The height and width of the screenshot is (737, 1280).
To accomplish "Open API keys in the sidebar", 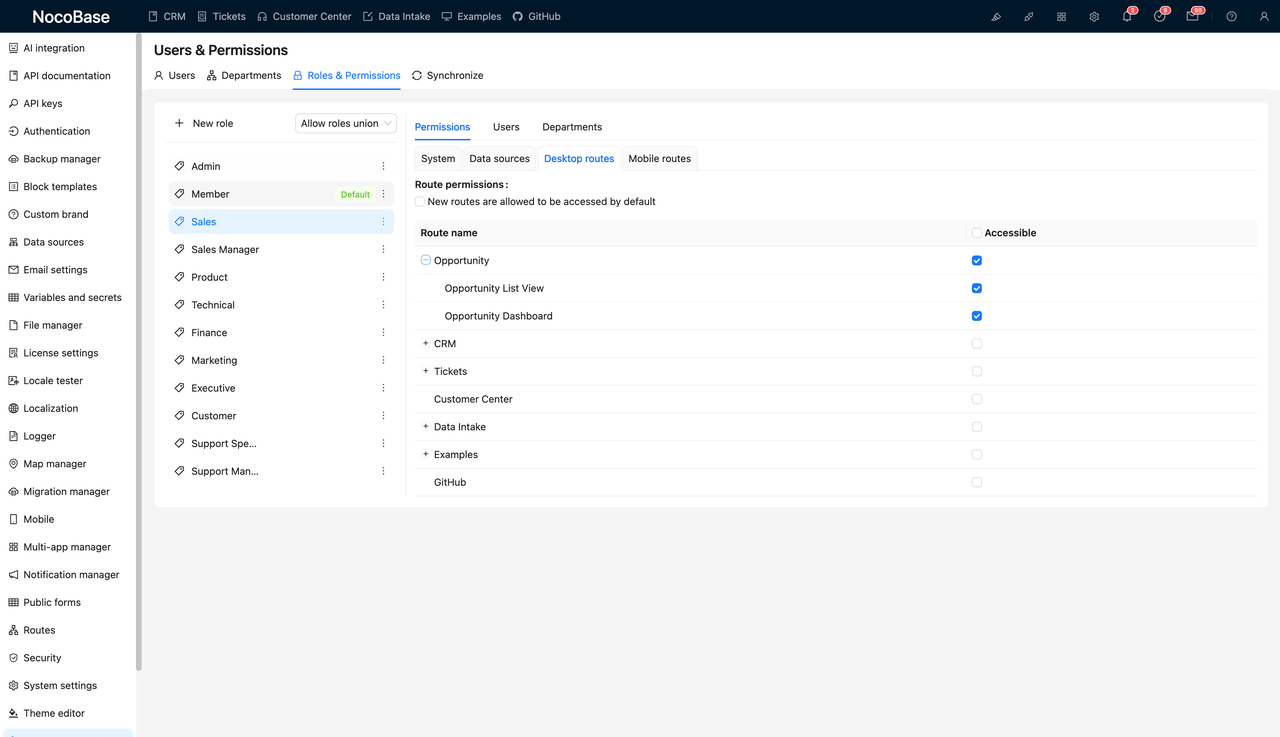I will [43, 103].
